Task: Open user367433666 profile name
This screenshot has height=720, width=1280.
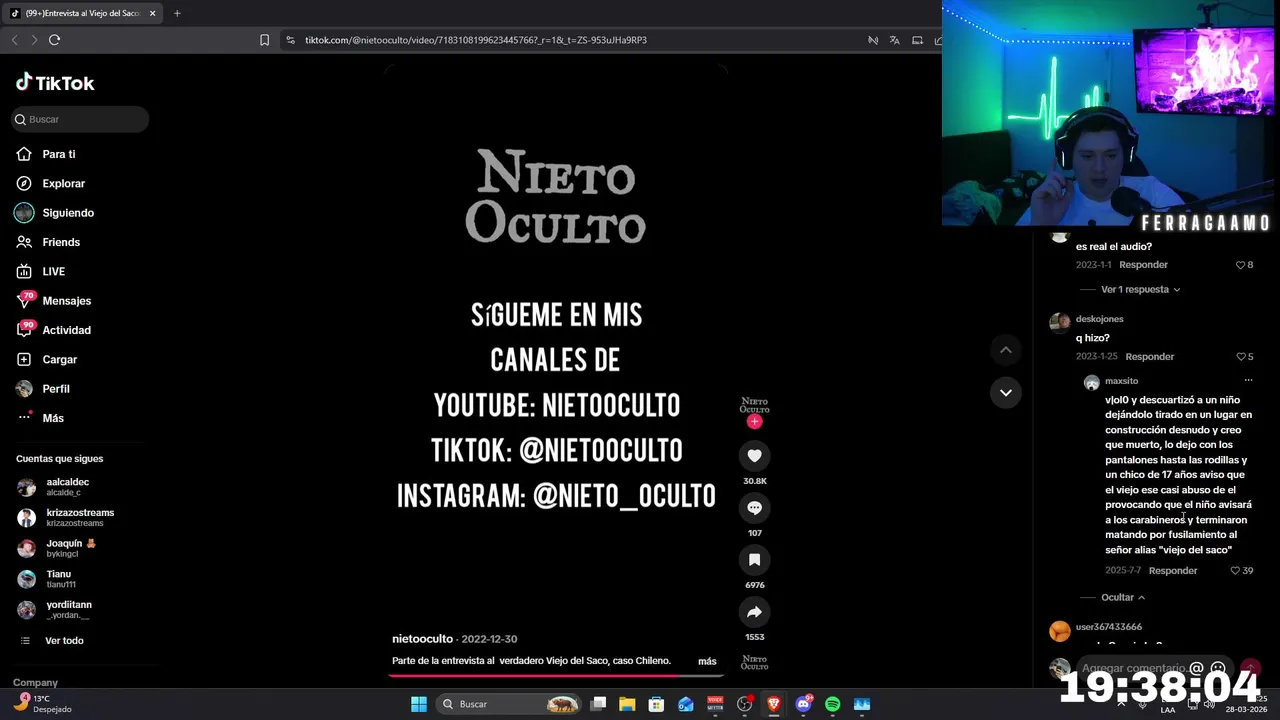Action: coord(1108,627)
